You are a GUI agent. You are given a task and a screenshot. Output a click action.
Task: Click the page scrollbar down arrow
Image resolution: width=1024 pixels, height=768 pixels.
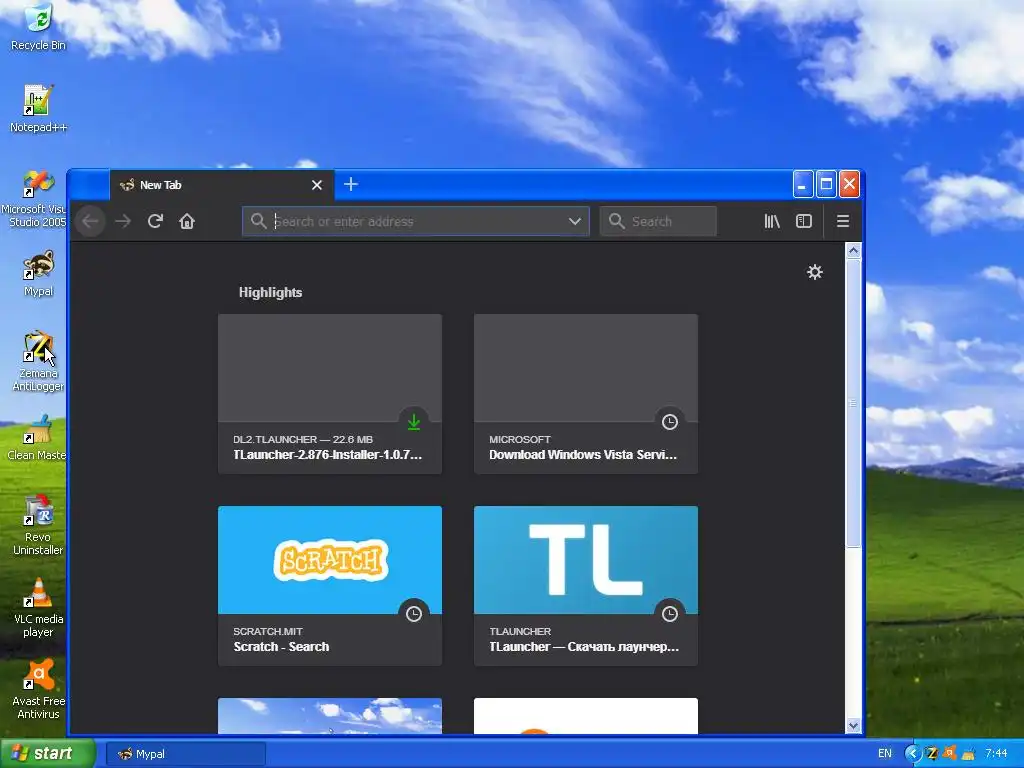(x=853, y=725)
